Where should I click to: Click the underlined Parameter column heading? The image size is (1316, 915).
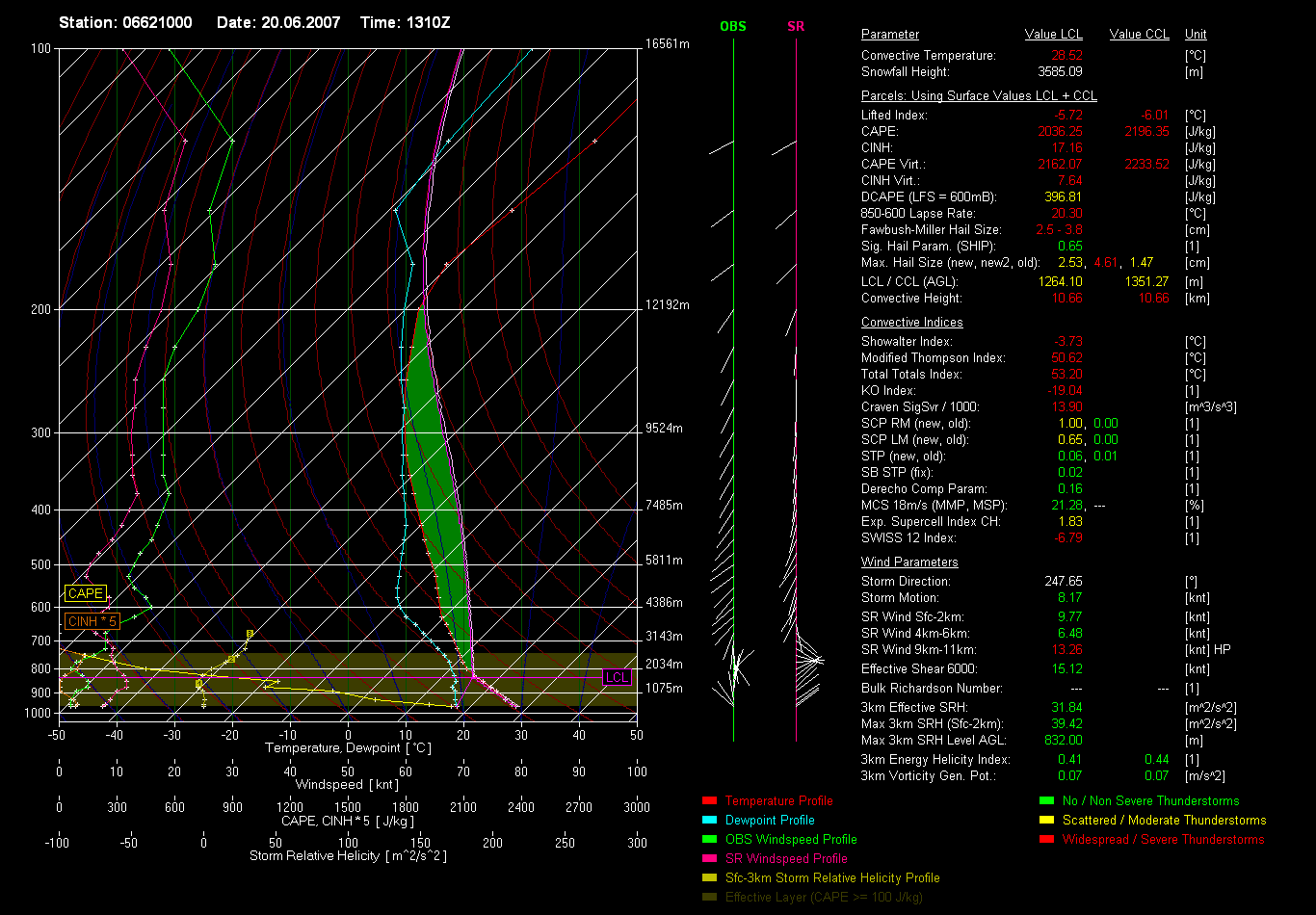890,34
